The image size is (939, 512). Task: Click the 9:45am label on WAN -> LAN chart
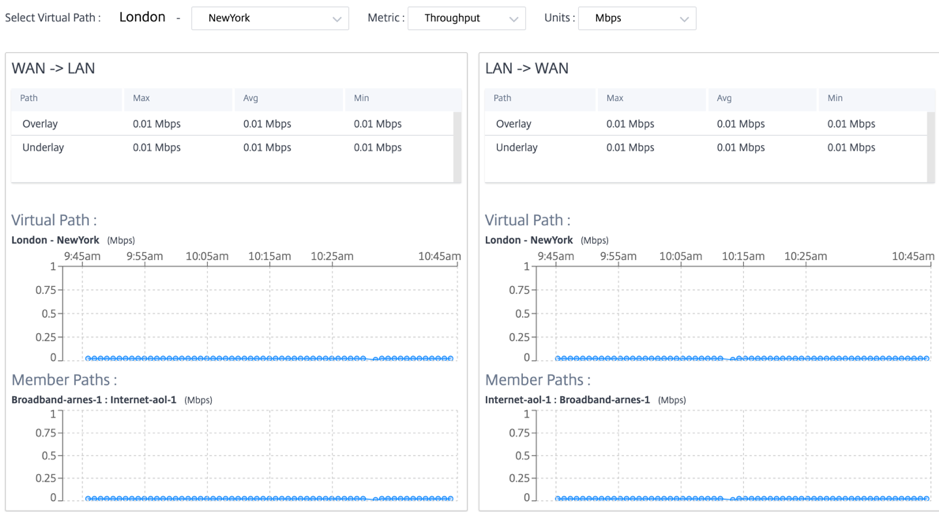tap(82, 256)
